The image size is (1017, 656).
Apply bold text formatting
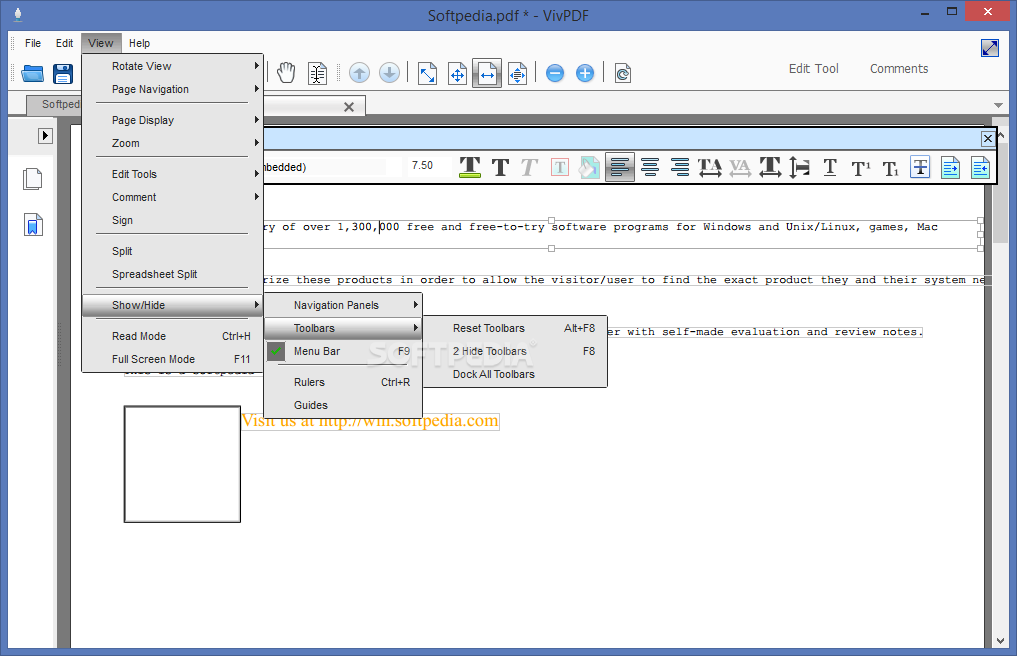click(500, 167)
